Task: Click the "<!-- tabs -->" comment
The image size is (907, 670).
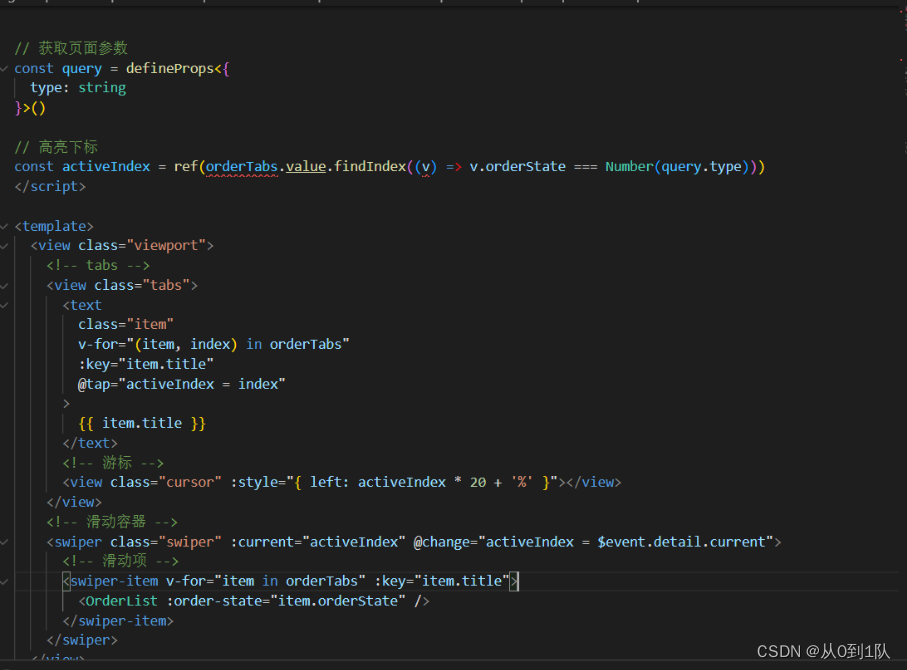Action: (x=98, y=265)
